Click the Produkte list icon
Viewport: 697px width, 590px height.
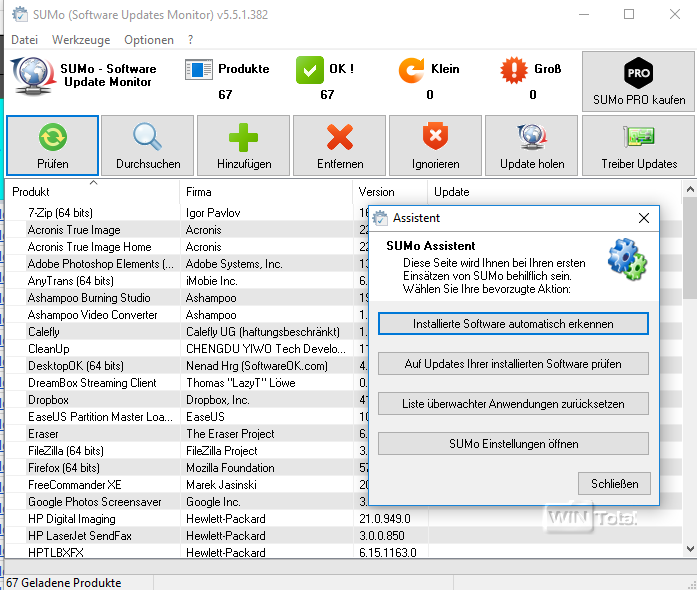coord(199,70)
